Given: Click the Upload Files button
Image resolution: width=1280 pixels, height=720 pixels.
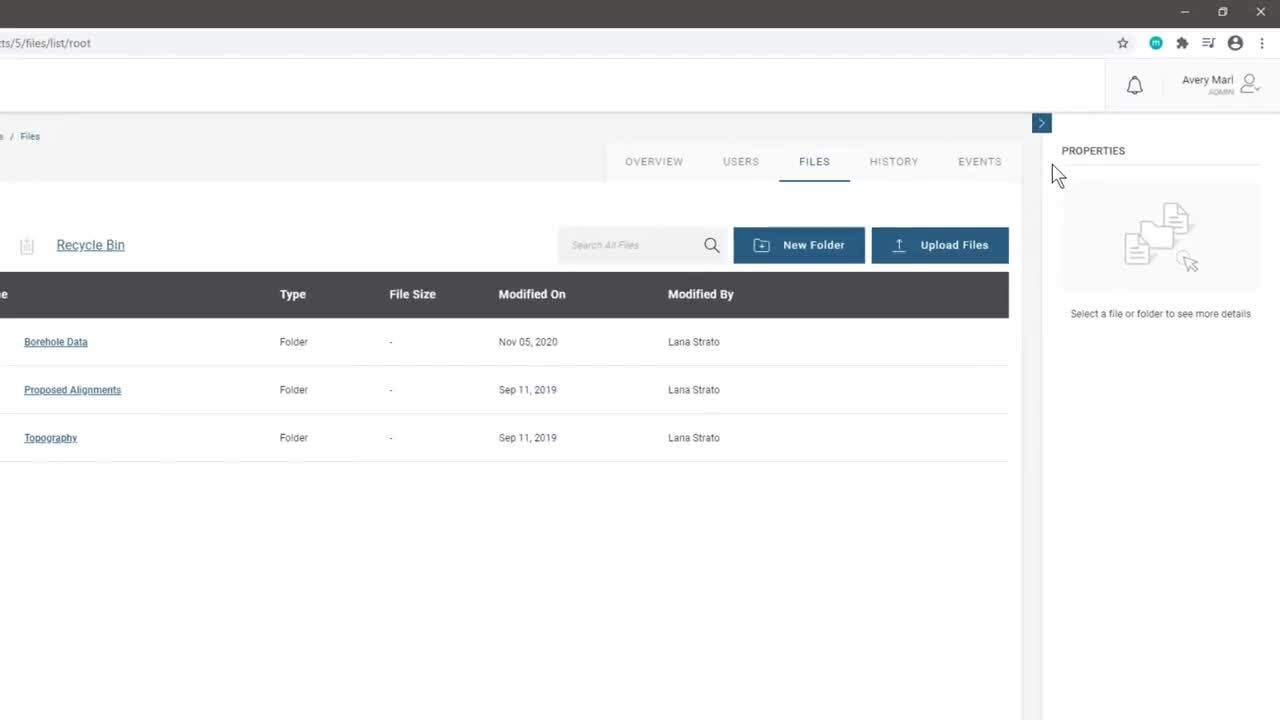Looking at the screenshot, I should (940, 245).
